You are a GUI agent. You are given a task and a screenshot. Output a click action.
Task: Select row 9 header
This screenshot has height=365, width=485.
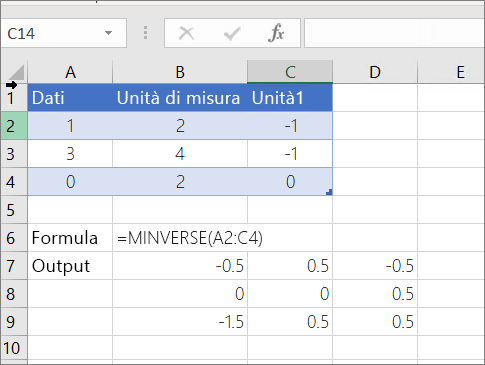click(14, 322)
